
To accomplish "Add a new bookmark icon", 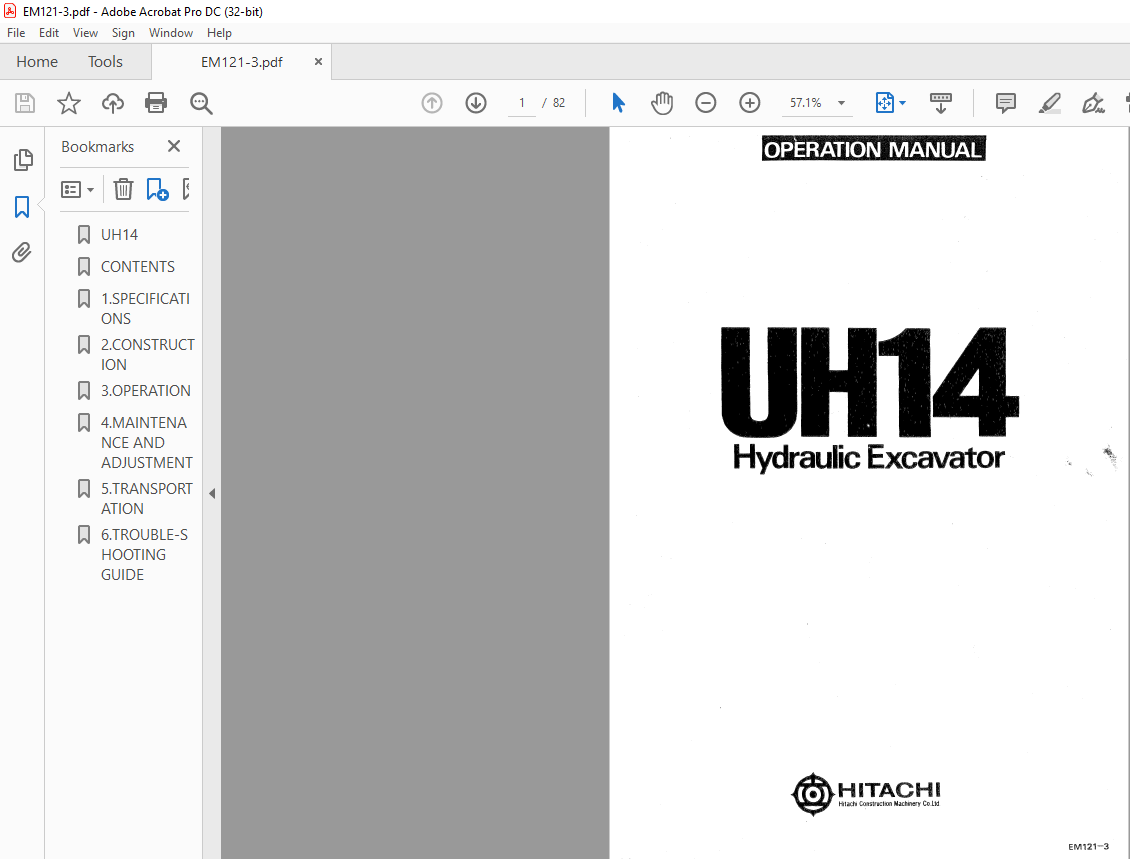I will coord(157,189).
